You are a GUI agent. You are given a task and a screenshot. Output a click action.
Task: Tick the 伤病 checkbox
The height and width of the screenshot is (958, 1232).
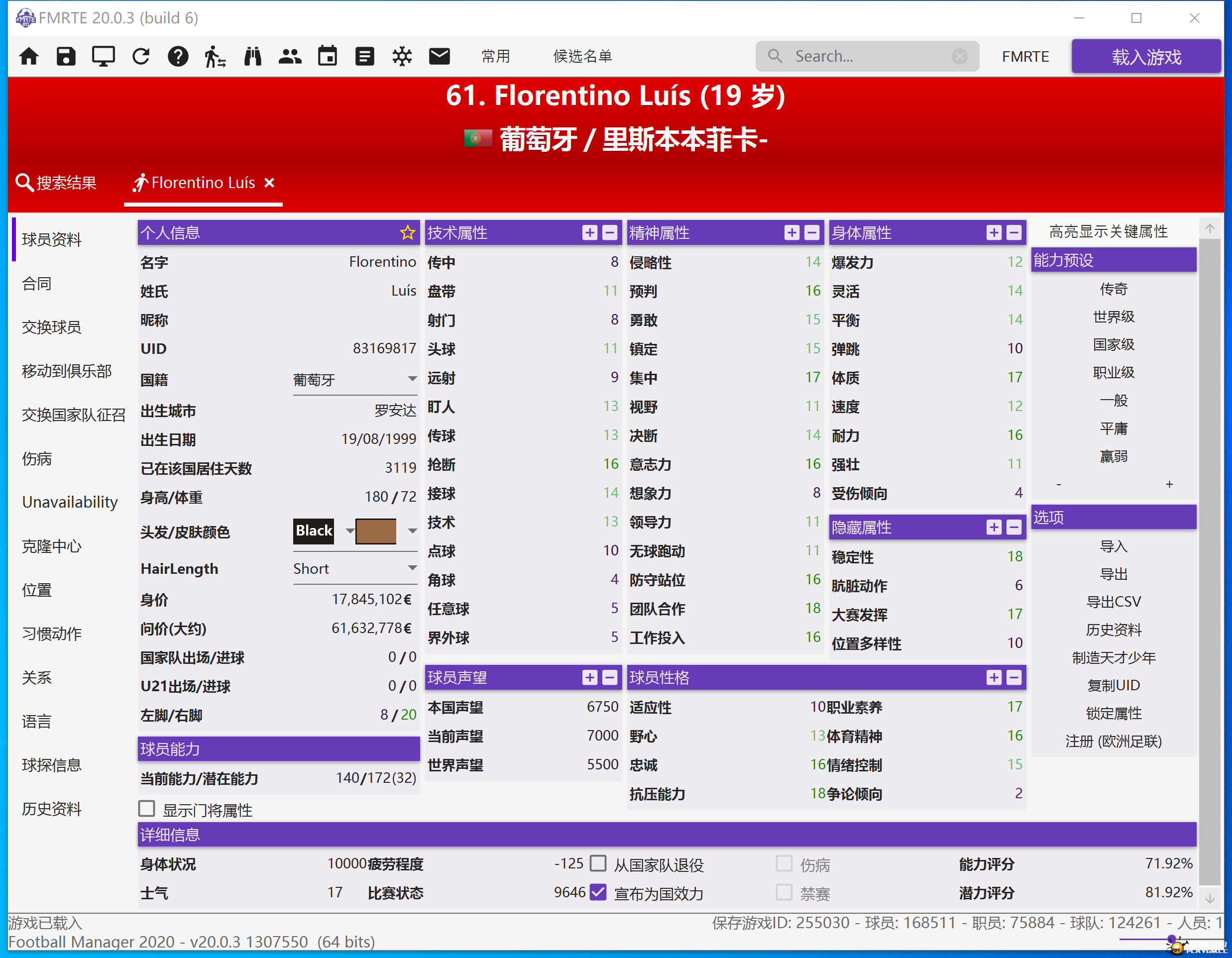[x=784, y=863]
